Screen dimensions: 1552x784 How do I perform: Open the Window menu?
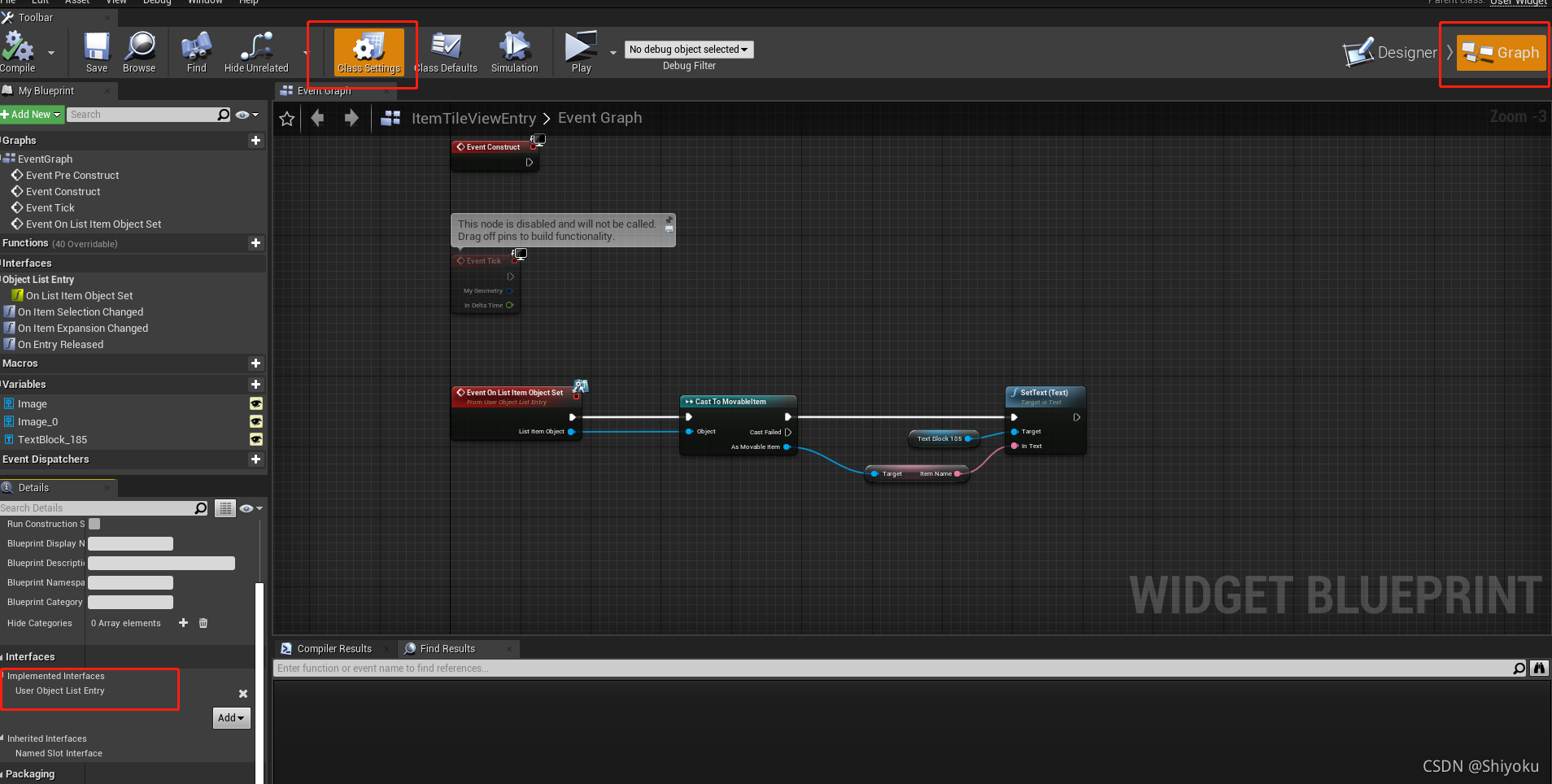point(205,2)
